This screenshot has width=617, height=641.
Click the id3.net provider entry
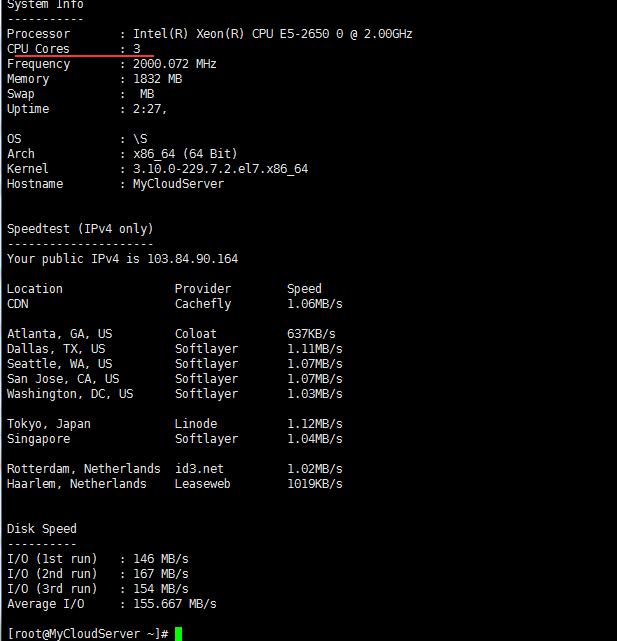pyautogui.click(x=199, y=469)
